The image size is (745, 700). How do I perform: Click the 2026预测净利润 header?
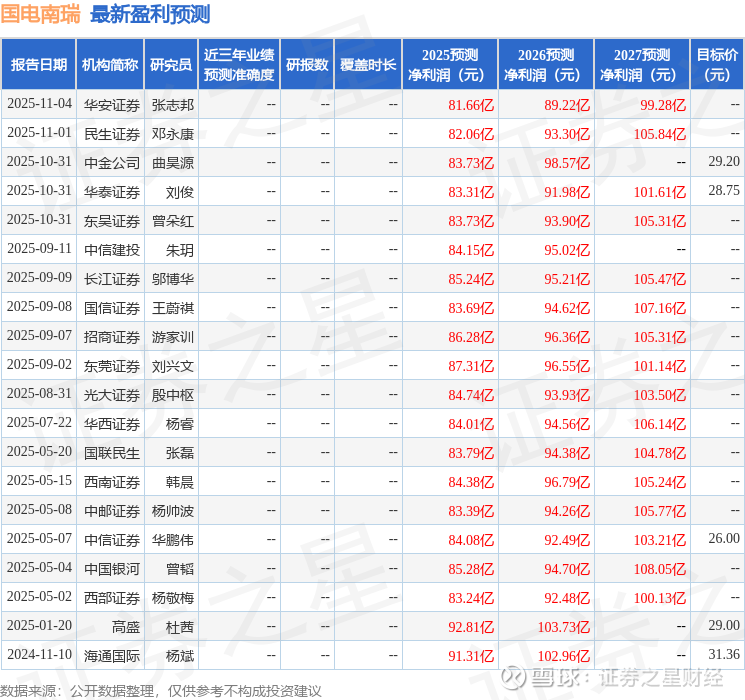[546, 65]
